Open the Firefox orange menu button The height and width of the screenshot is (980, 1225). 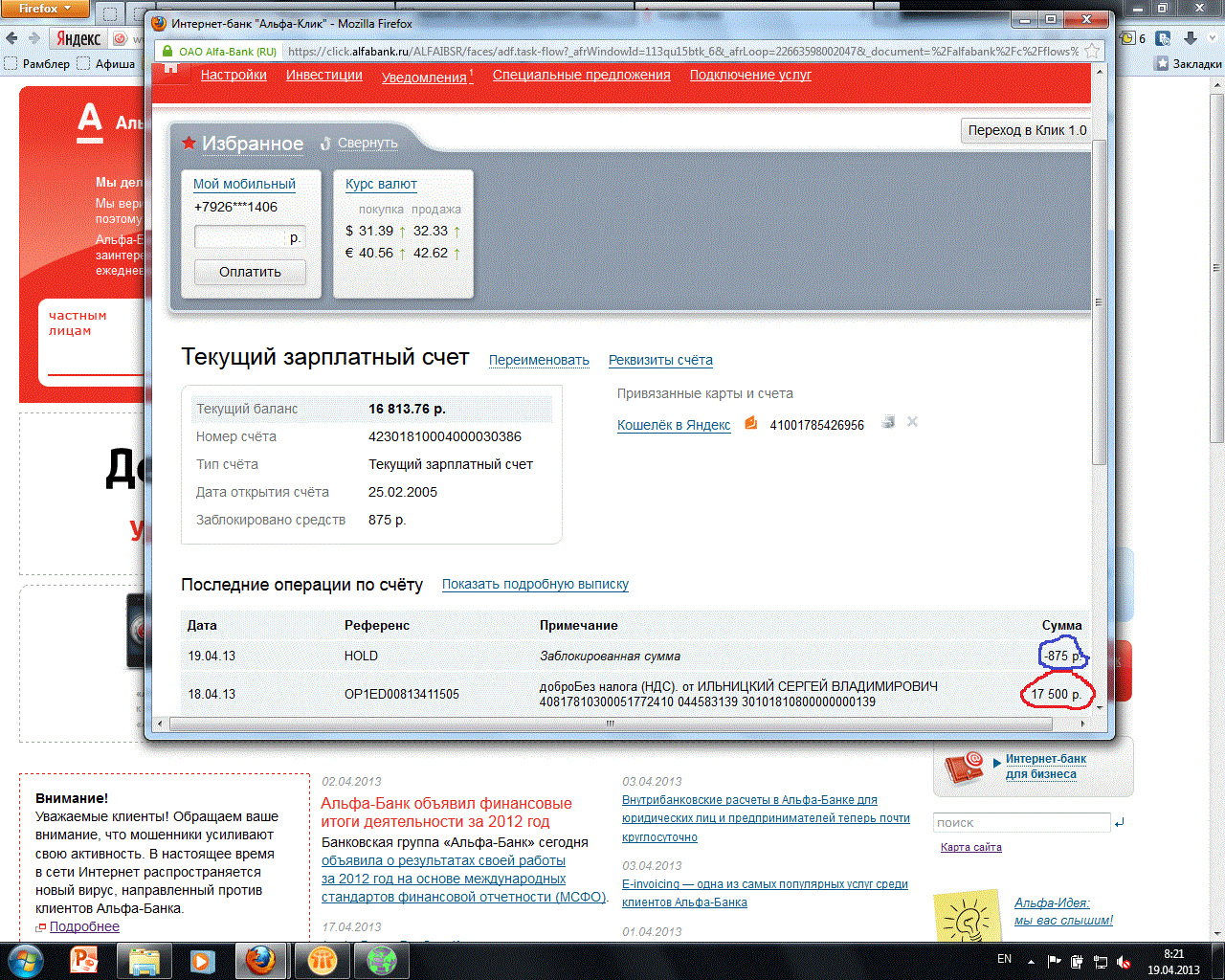pyautogui.click(x=44, y=9)
